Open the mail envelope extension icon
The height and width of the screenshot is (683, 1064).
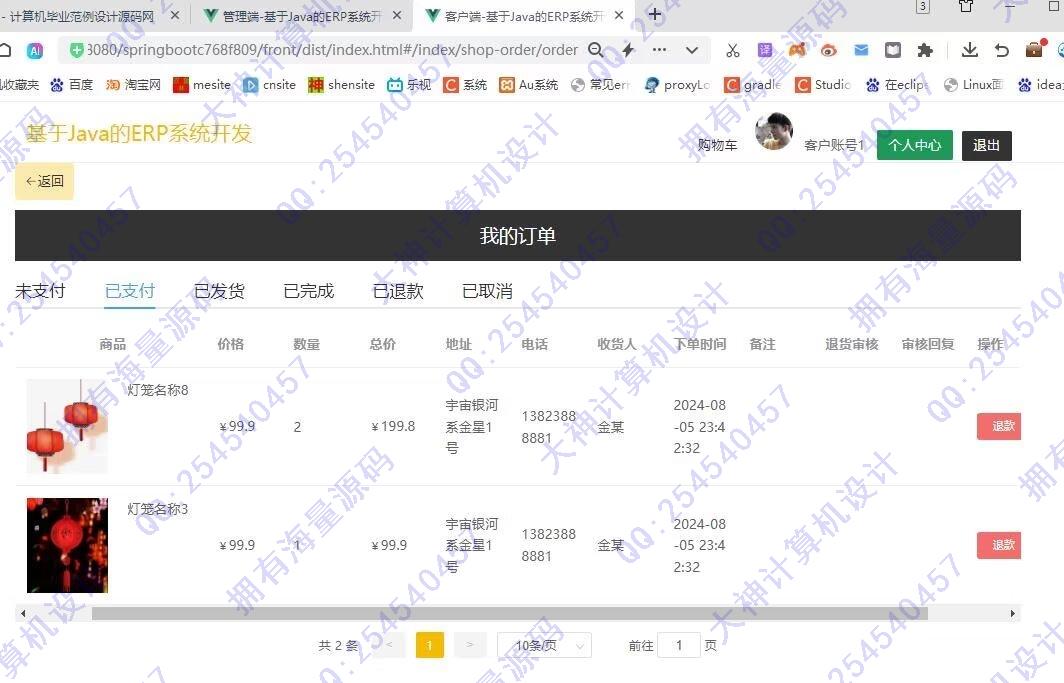[861, 50]
